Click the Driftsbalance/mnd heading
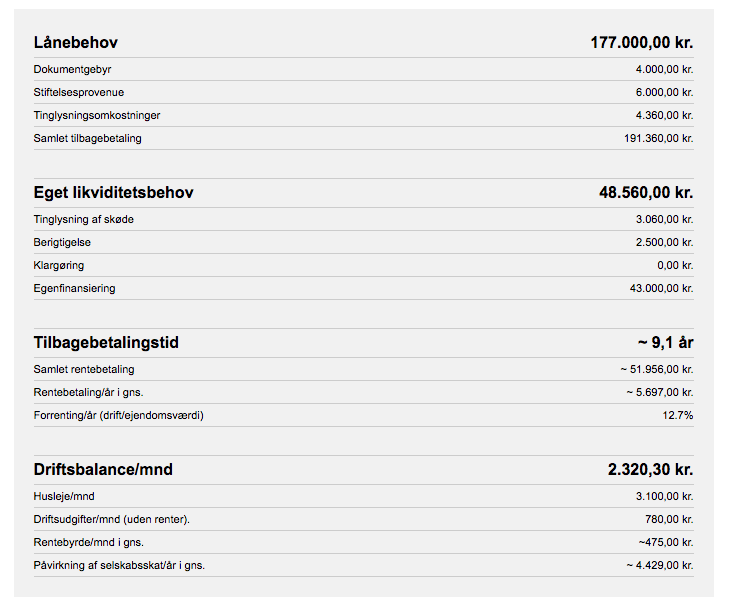Screen dimensions: 730x610 click(x=103, y=469)
